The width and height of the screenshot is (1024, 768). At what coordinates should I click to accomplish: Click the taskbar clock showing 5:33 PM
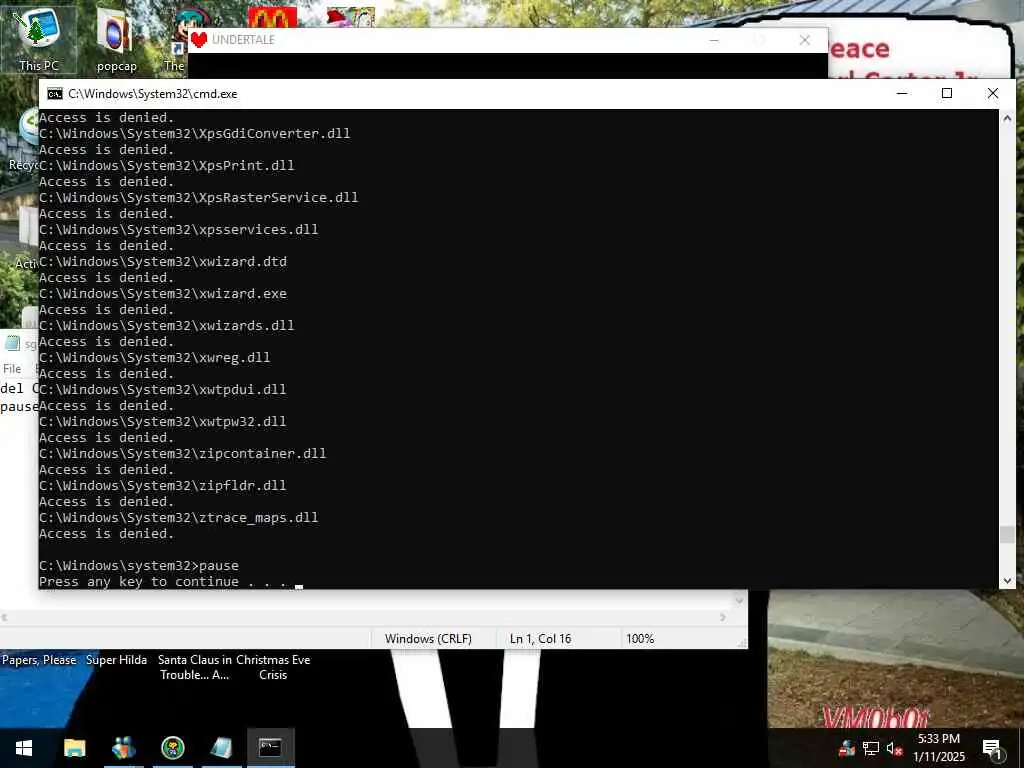938,748
